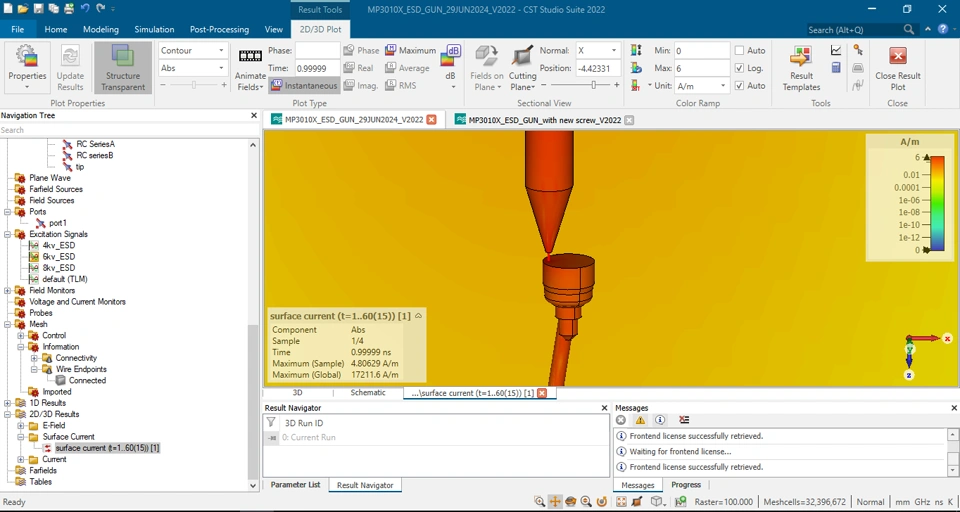Open the Animate Fields filmstrip button
This screenshot has width=960, height=512.
point(250,67)
